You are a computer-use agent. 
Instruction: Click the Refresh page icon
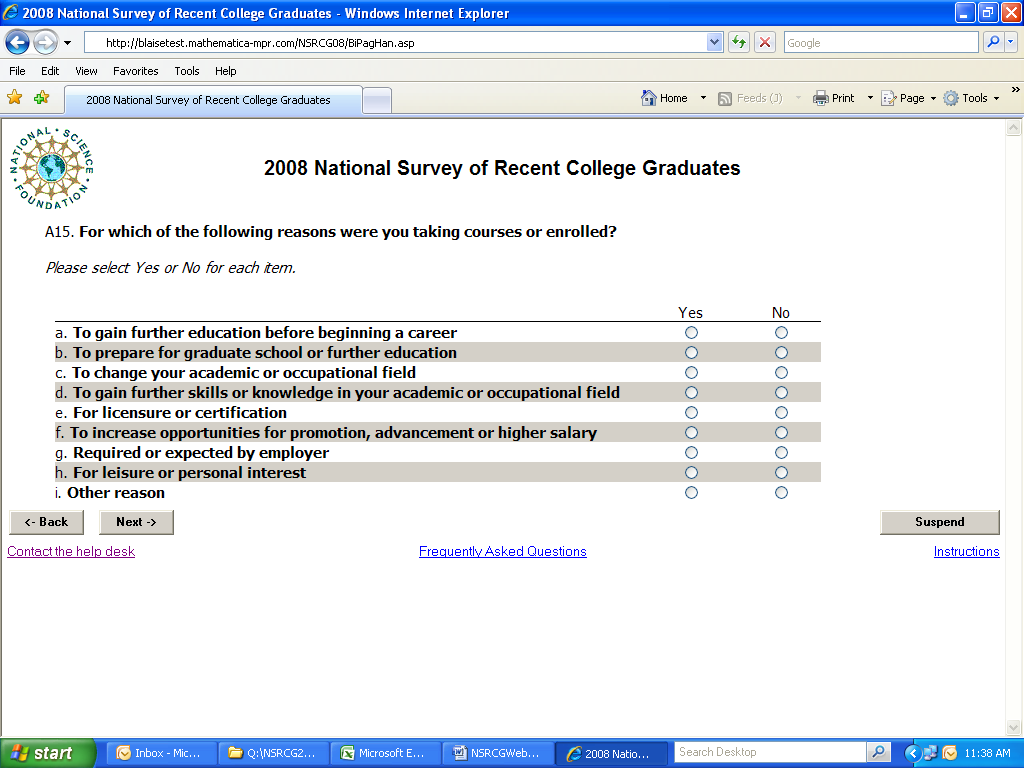tap(739, 42)
